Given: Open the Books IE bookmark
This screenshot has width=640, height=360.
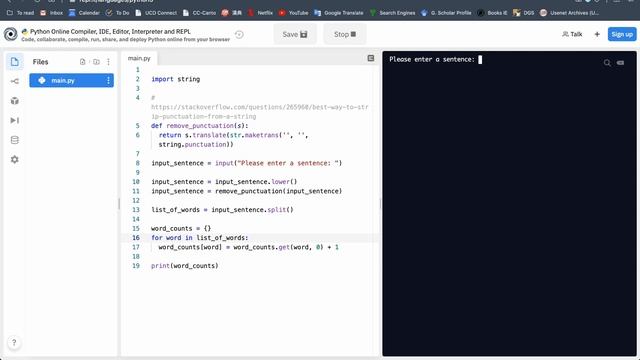Looking at the screenshot, I should pos(492,13).
